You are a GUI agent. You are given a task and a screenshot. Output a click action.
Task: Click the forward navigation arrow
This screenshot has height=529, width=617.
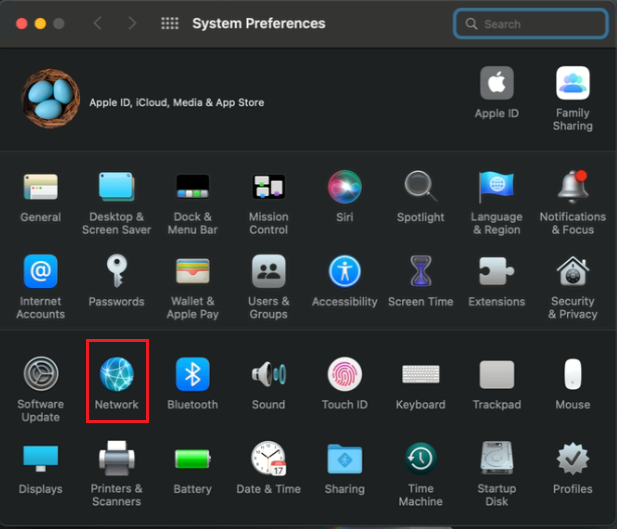point(129,23)
